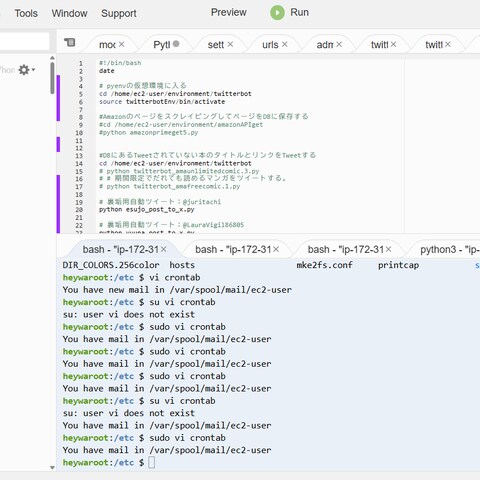Screen dimensions: 480x480
Task: Click line number 20 in the gutter
Action: tap(79, 210)
